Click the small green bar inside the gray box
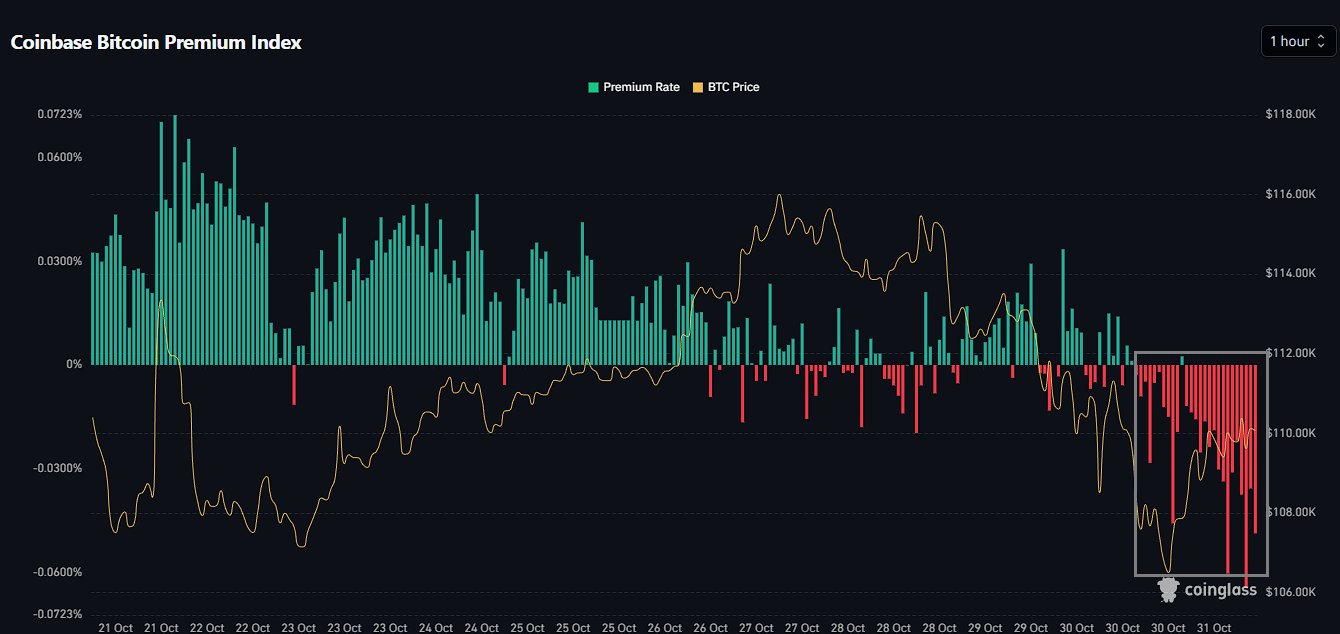The height and width of the screenshot is (634, 1340). [1182, 360]
